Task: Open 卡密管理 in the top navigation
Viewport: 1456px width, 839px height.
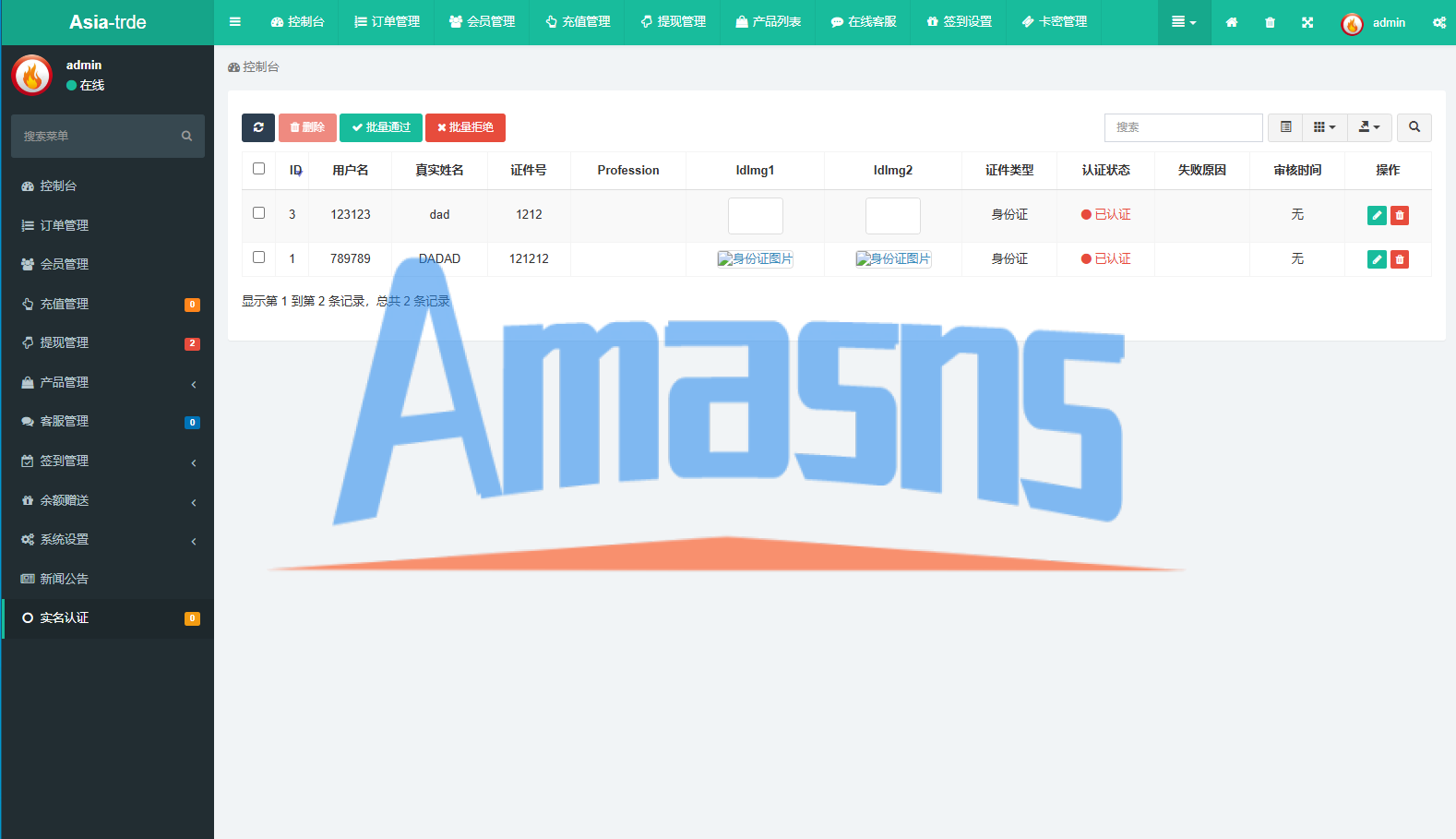Action: 1054,22
